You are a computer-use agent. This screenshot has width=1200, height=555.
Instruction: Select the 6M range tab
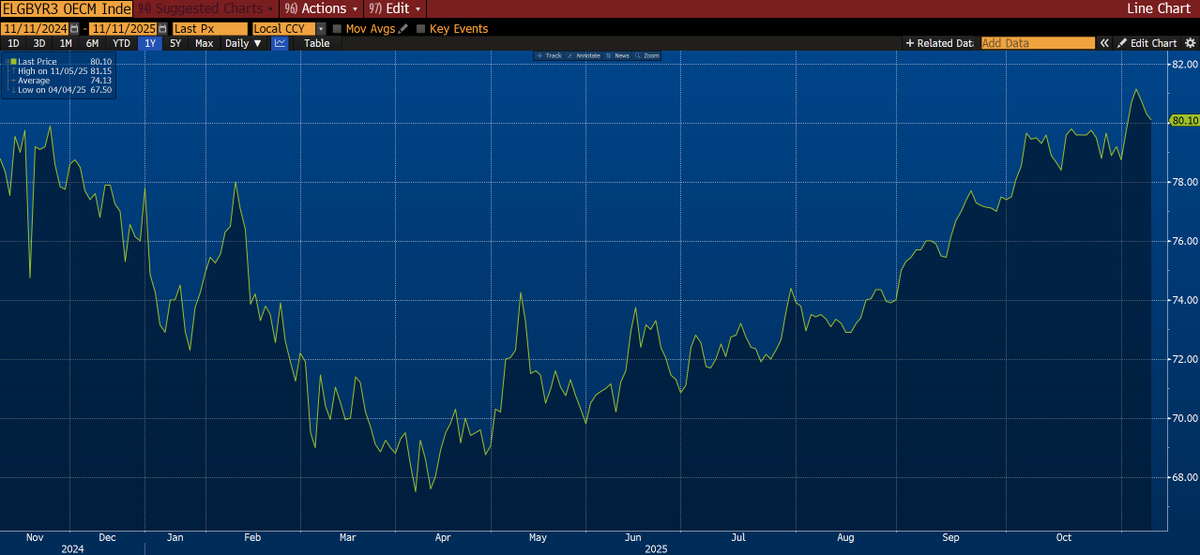[x=91, y=43]
